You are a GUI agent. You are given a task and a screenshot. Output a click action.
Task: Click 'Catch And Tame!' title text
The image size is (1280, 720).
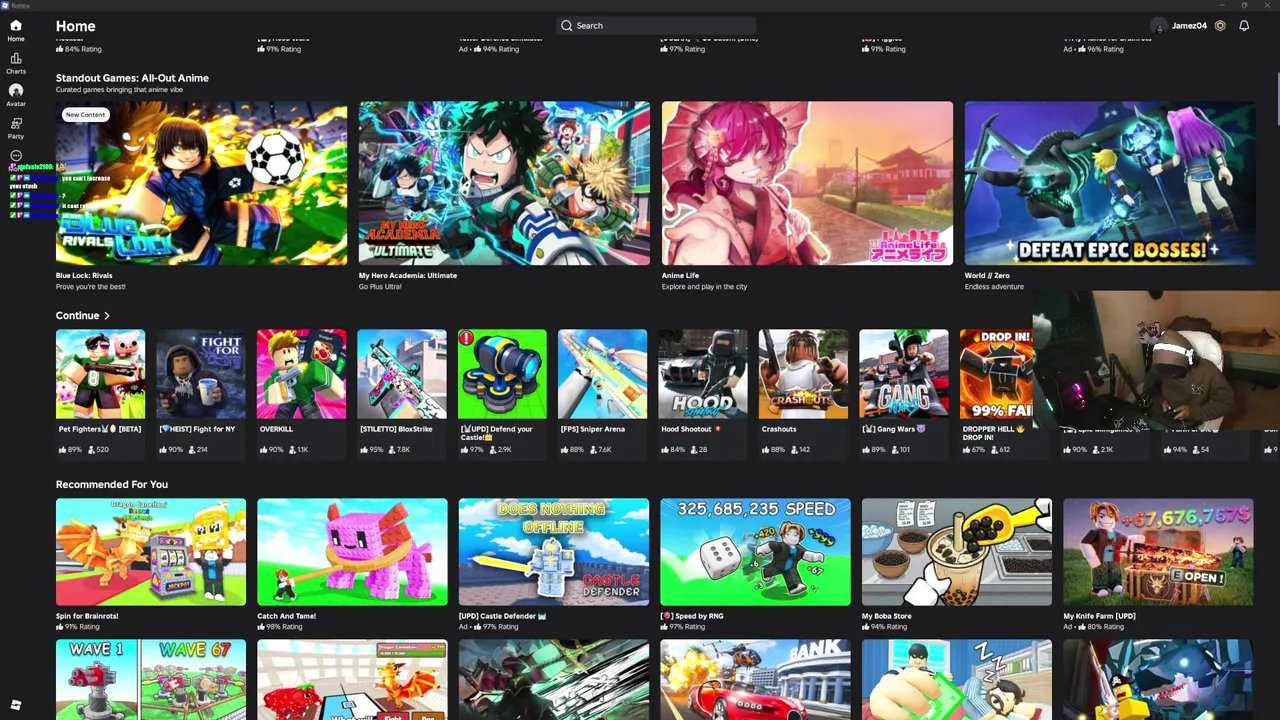(x=286, y=616)
